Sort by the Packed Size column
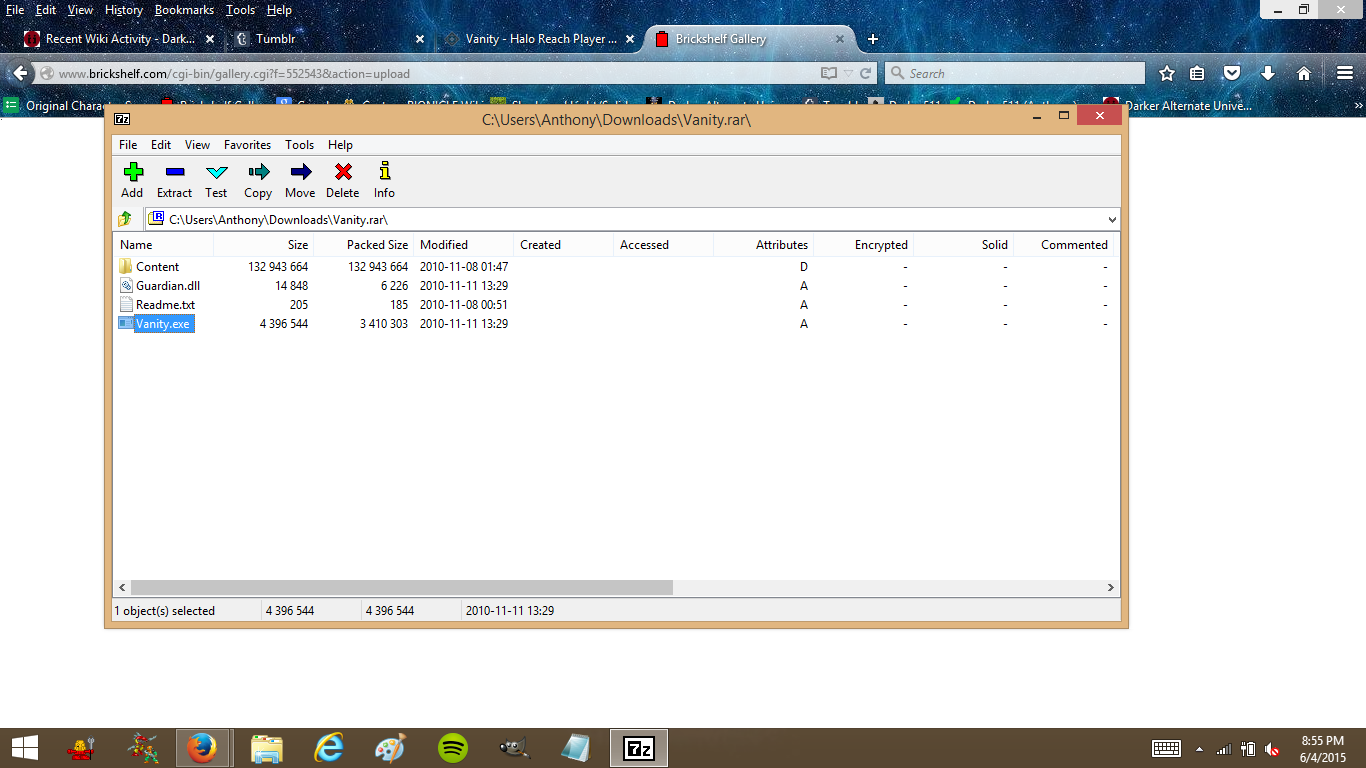 point(364,244)
